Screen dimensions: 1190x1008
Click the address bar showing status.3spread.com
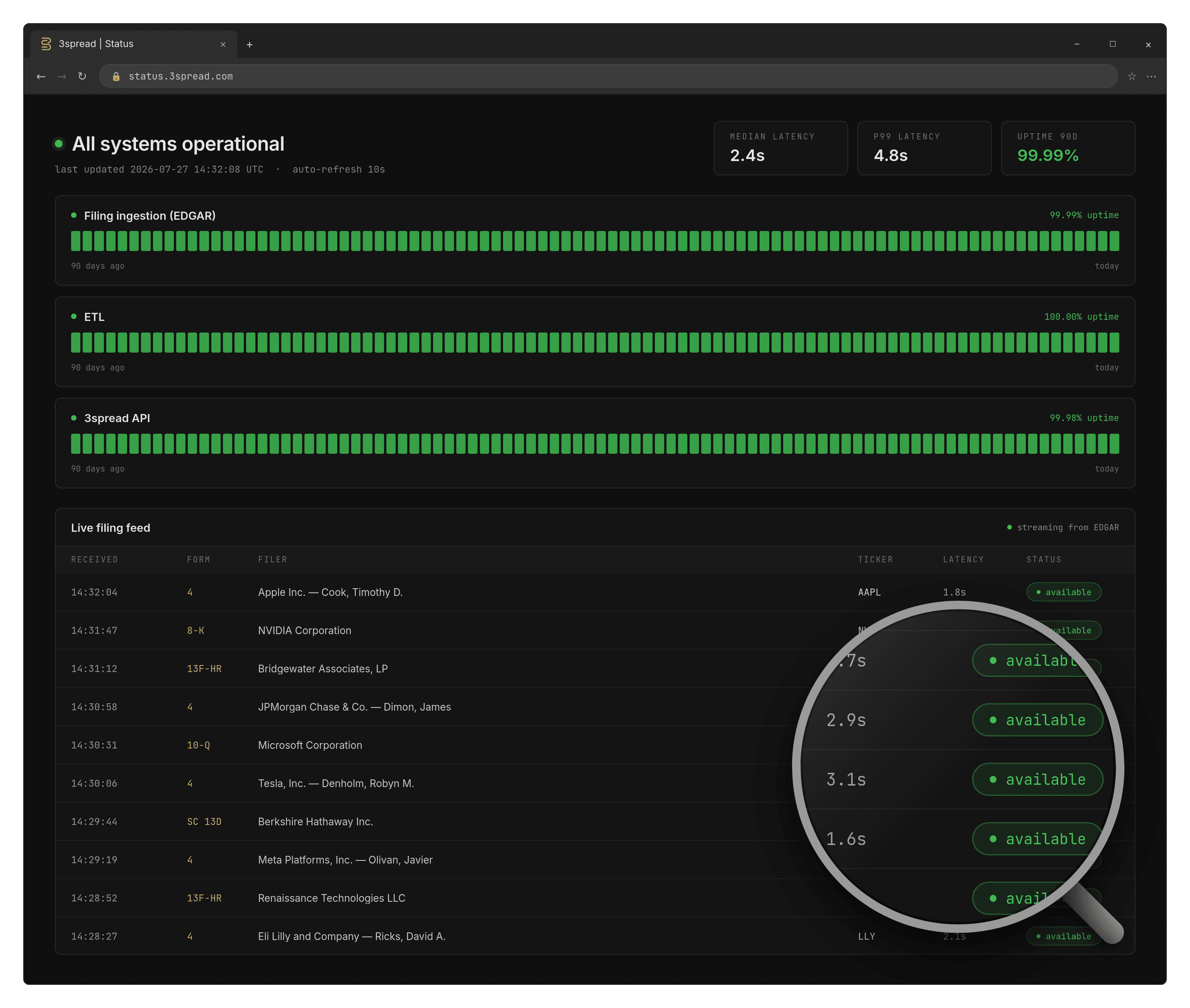pyautogui.click(x=608, y=76)
